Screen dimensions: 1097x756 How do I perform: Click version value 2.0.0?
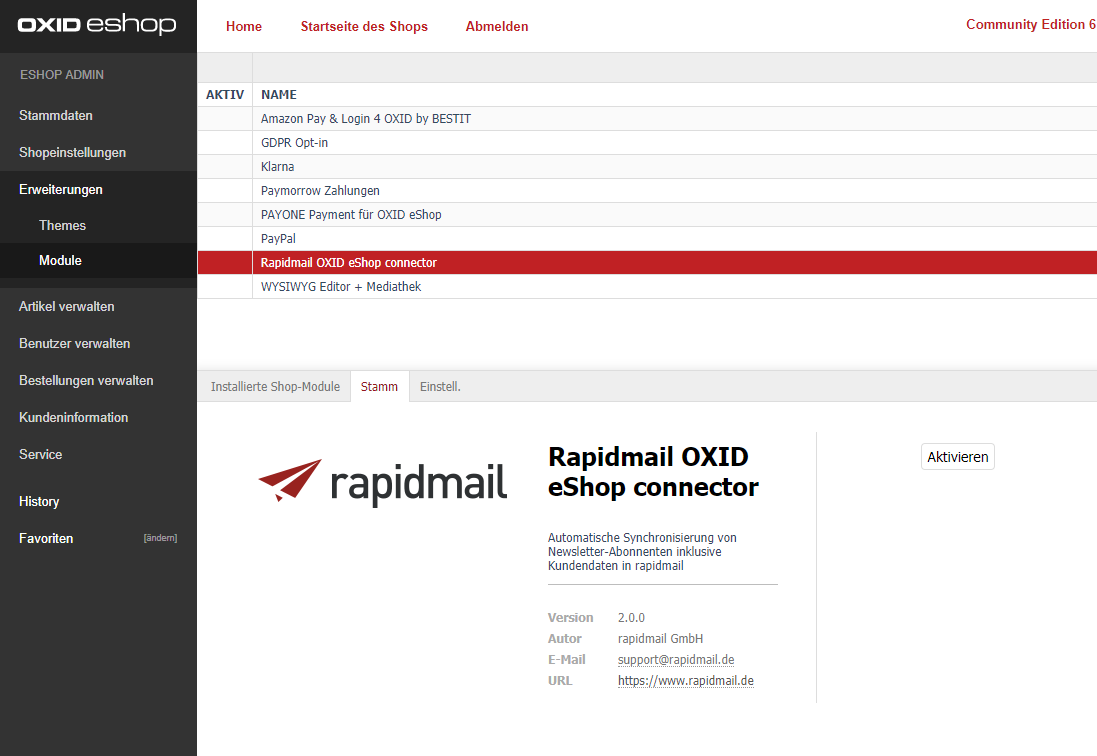click(x=631, y=618)
